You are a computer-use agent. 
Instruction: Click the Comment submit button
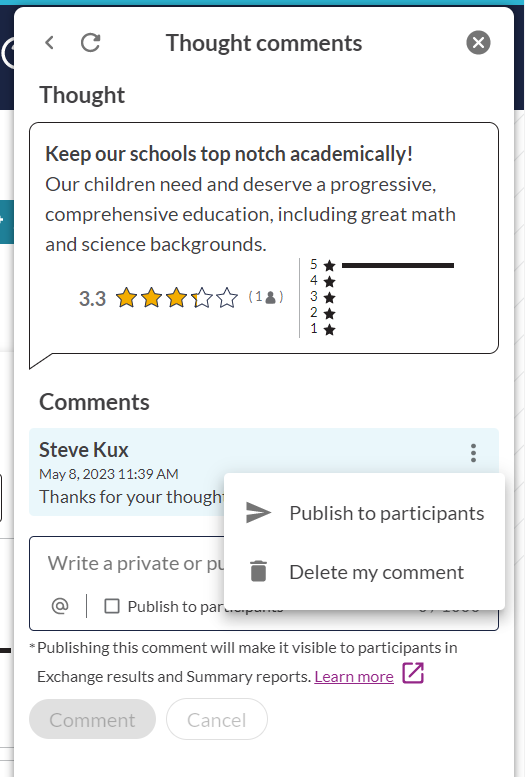(92, 720)
